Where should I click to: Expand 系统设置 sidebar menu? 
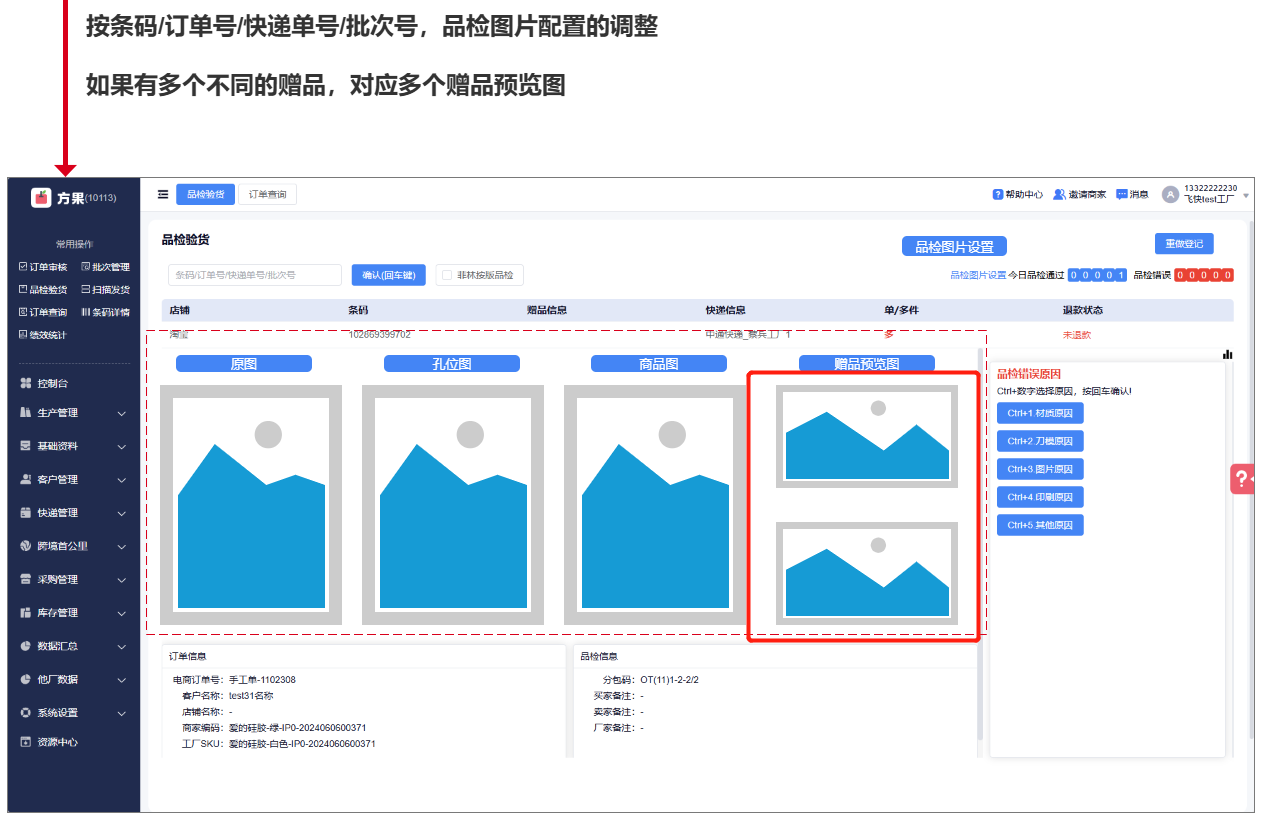click(74, 713)
